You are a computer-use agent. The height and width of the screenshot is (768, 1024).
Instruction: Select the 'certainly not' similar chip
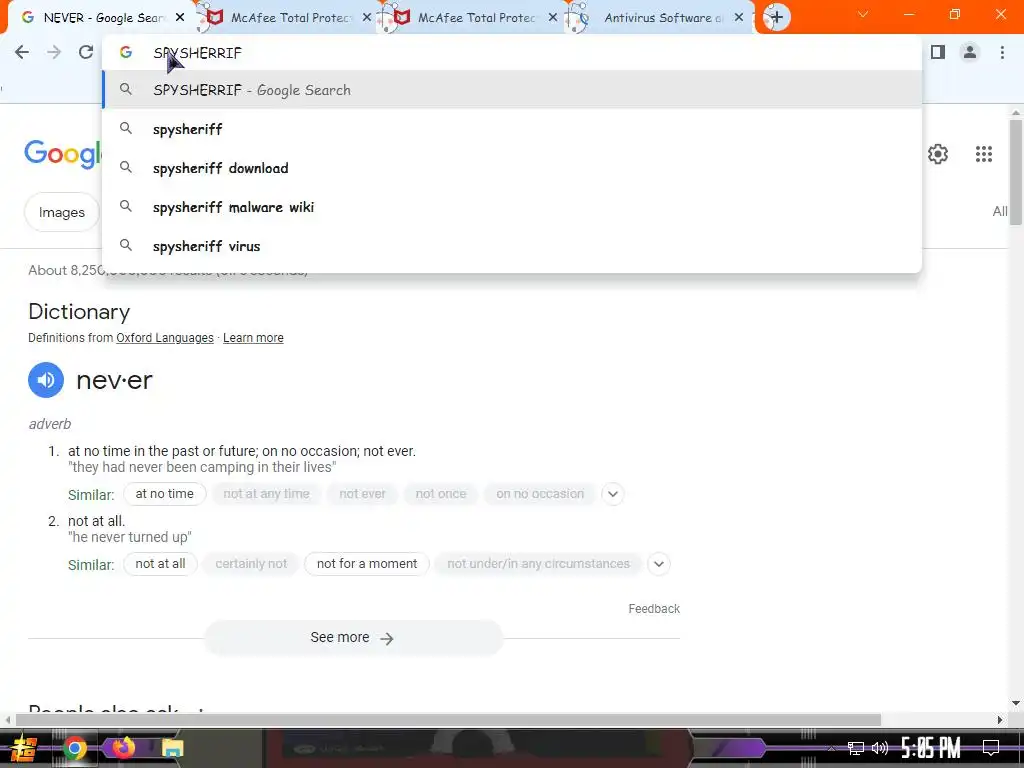251,564
